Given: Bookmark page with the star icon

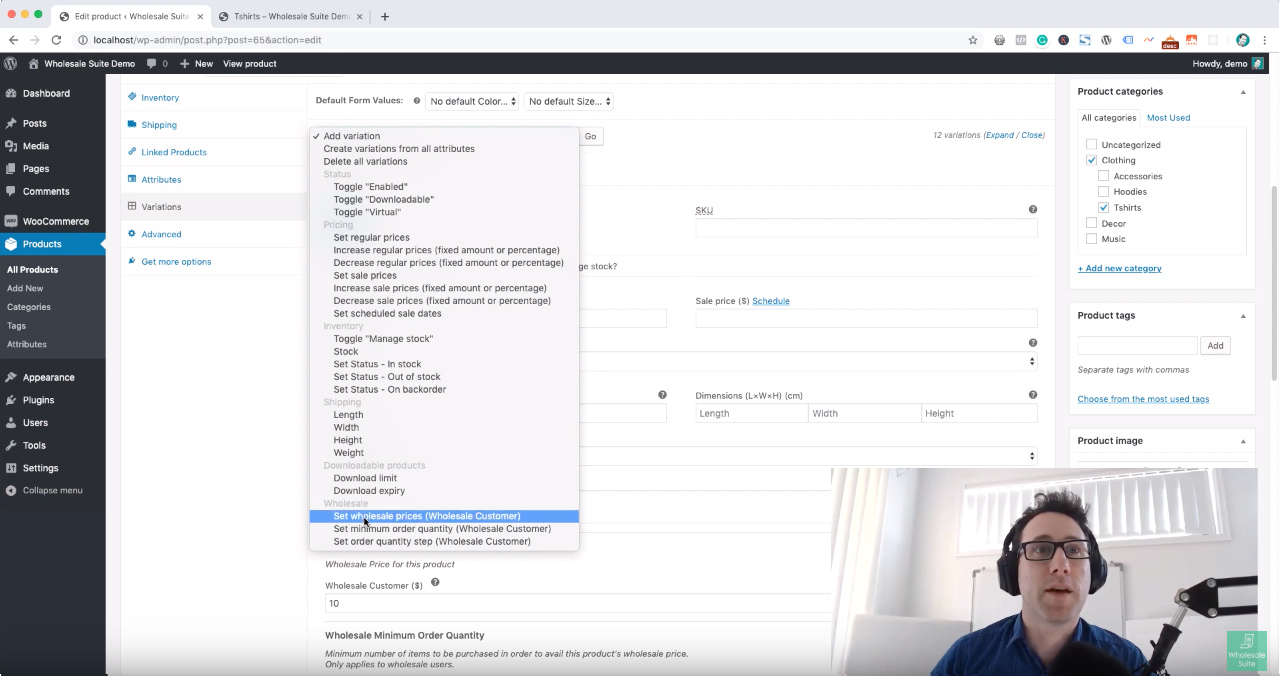Looking at the screenshot, I should click(973, 40).
